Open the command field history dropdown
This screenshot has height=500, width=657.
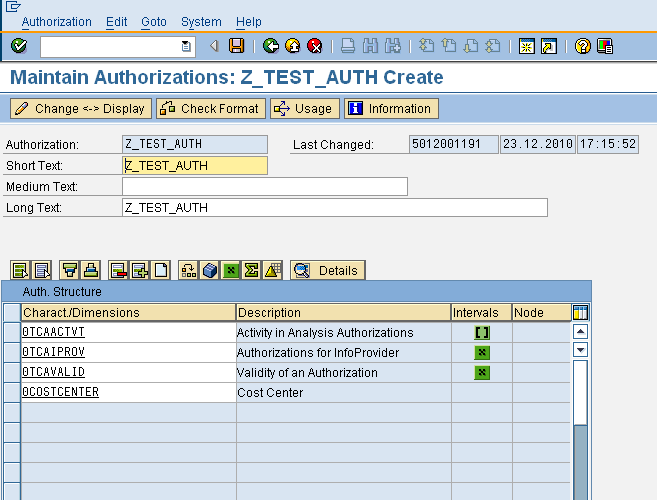186,46
